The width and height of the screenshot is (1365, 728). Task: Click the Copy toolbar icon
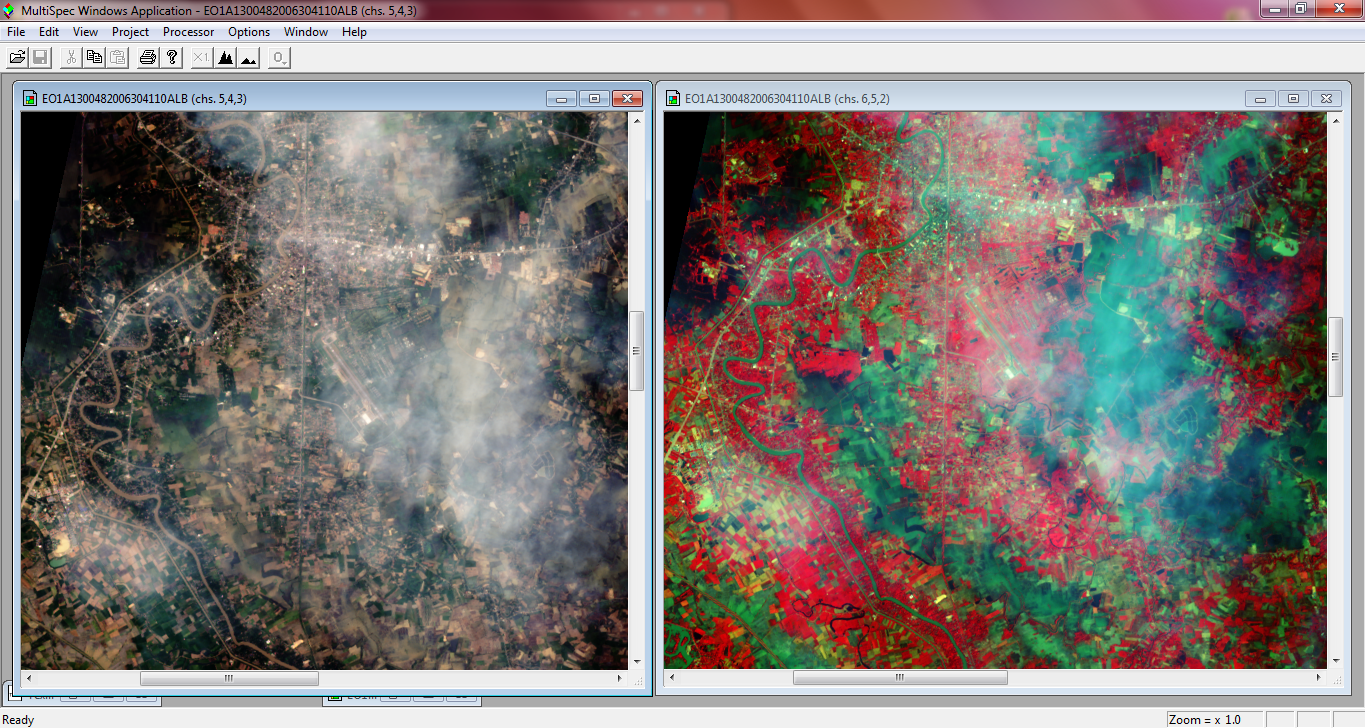[93, 57]
